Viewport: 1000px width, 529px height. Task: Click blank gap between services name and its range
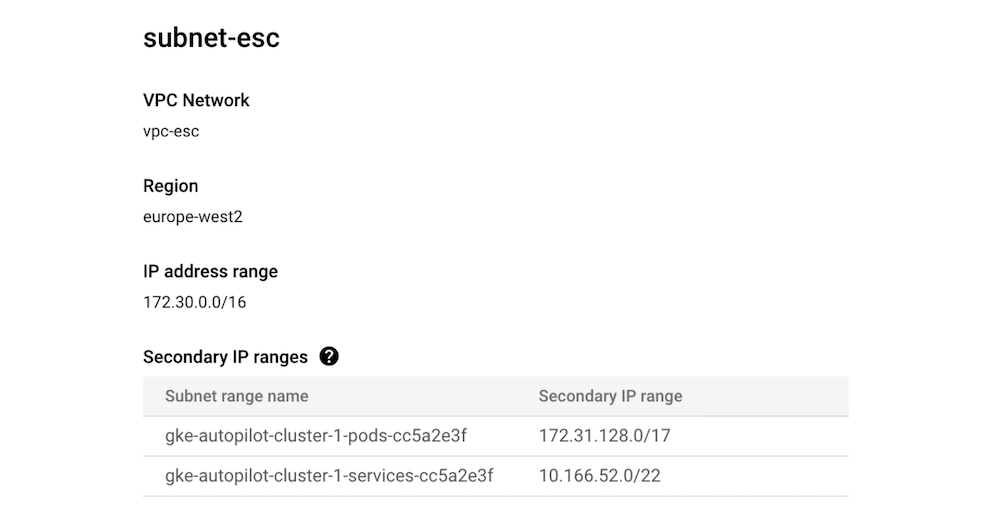click(x=516, y=476)
